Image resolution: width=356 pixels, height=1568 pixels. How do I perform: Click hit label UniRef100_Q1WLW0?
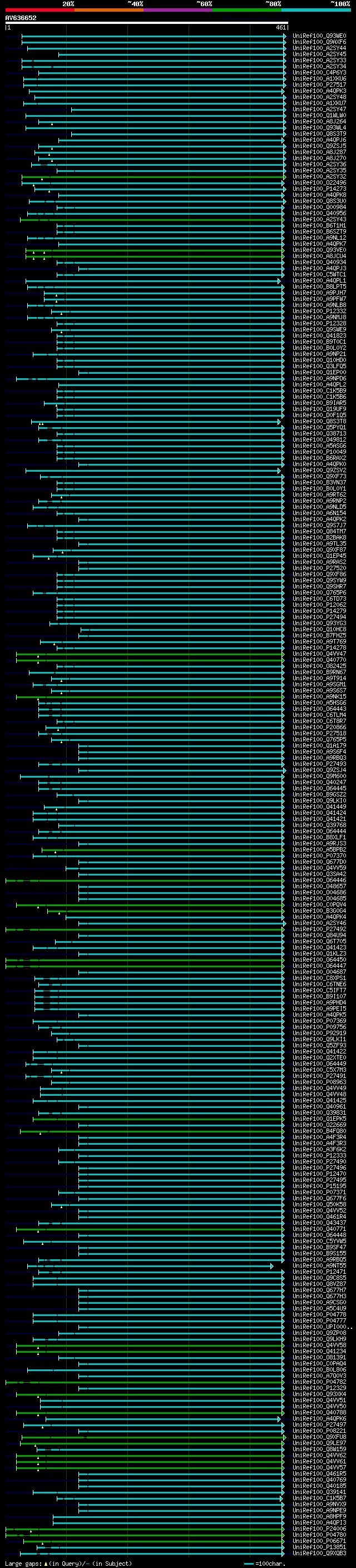(319, 116)
